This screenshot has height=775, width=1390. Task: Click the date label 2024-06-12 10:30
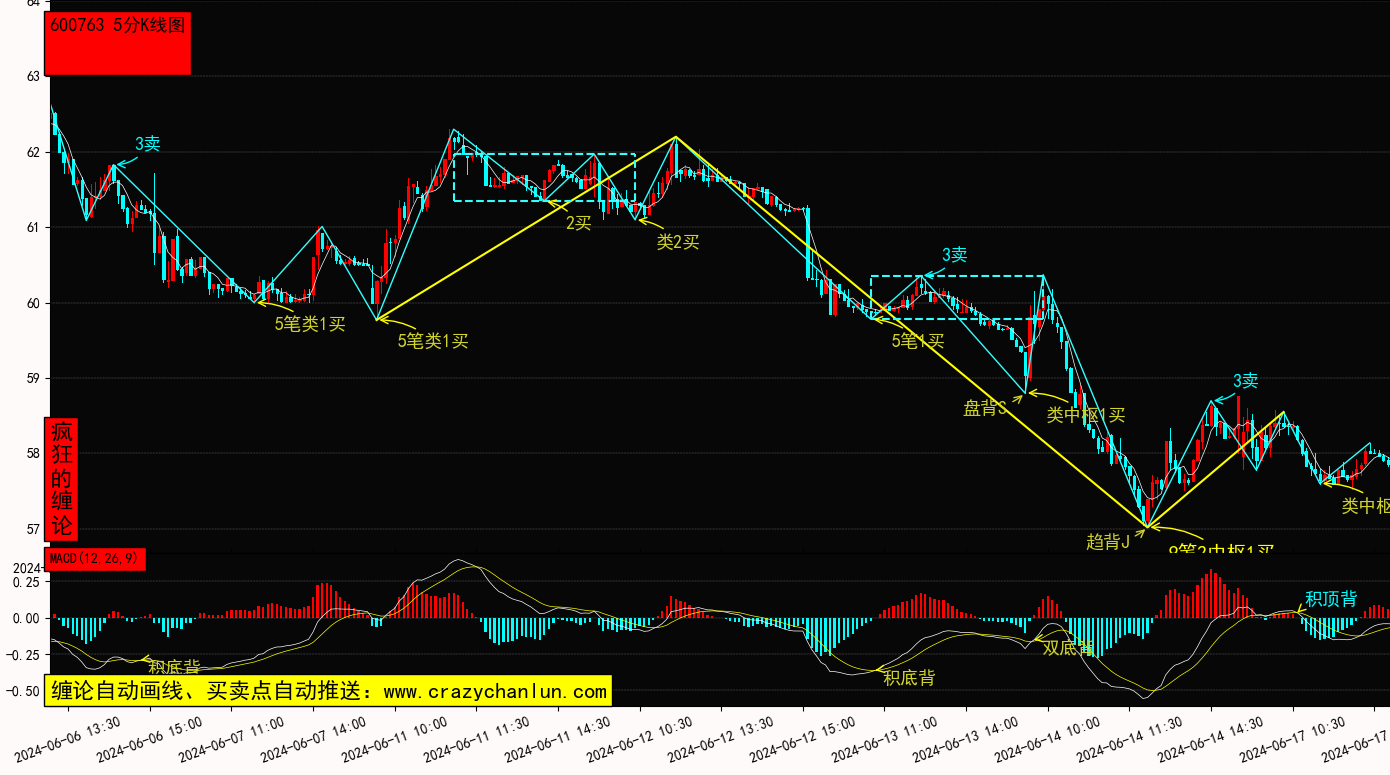[640, 738]
